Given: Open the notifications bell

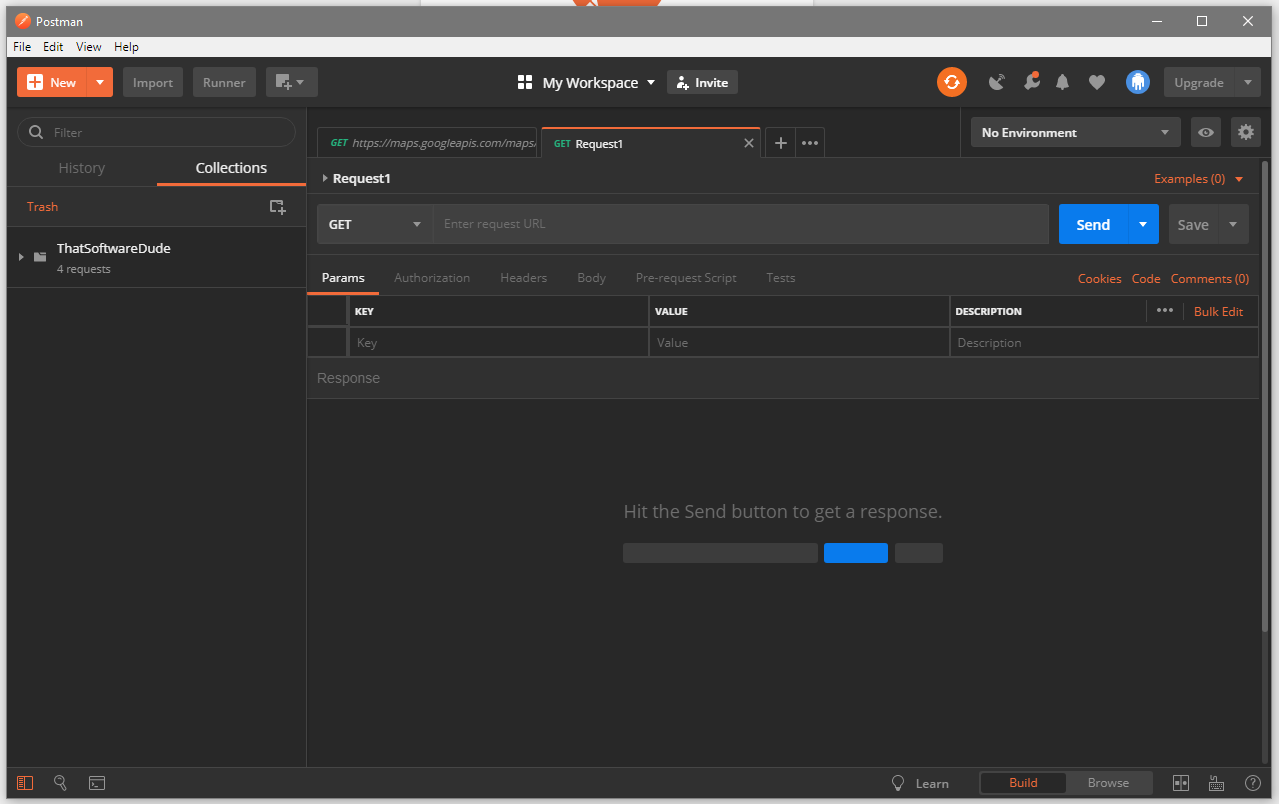Looking at the screenshot, I should click(x=1063, y=82).
